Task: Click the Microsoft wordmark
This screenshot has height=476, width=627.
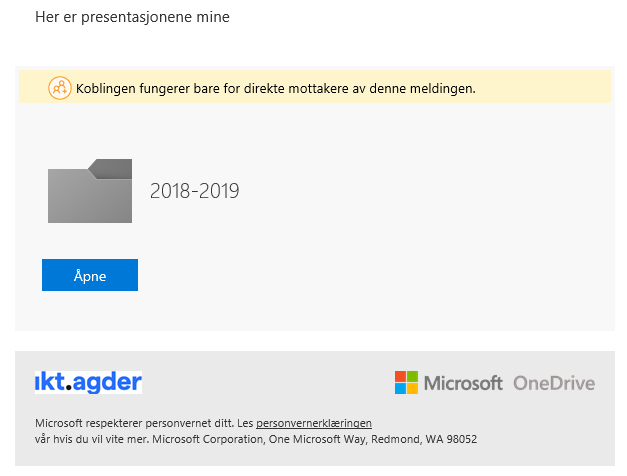Action: pyautogui.click(x=463, y=383)
